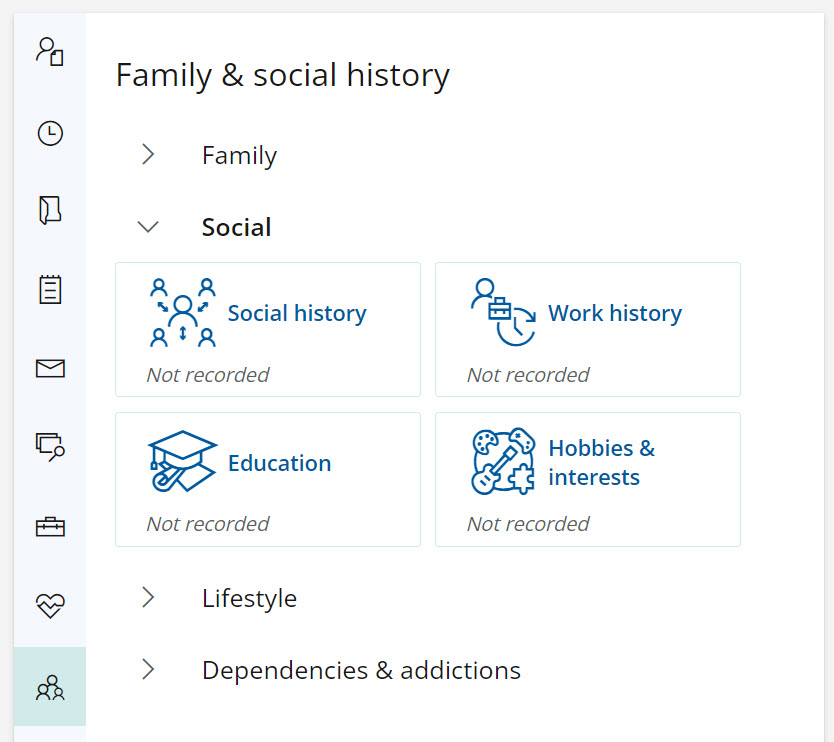Click the clock timeline sidebar icon

pyautogui.click(x=50, y=133)
